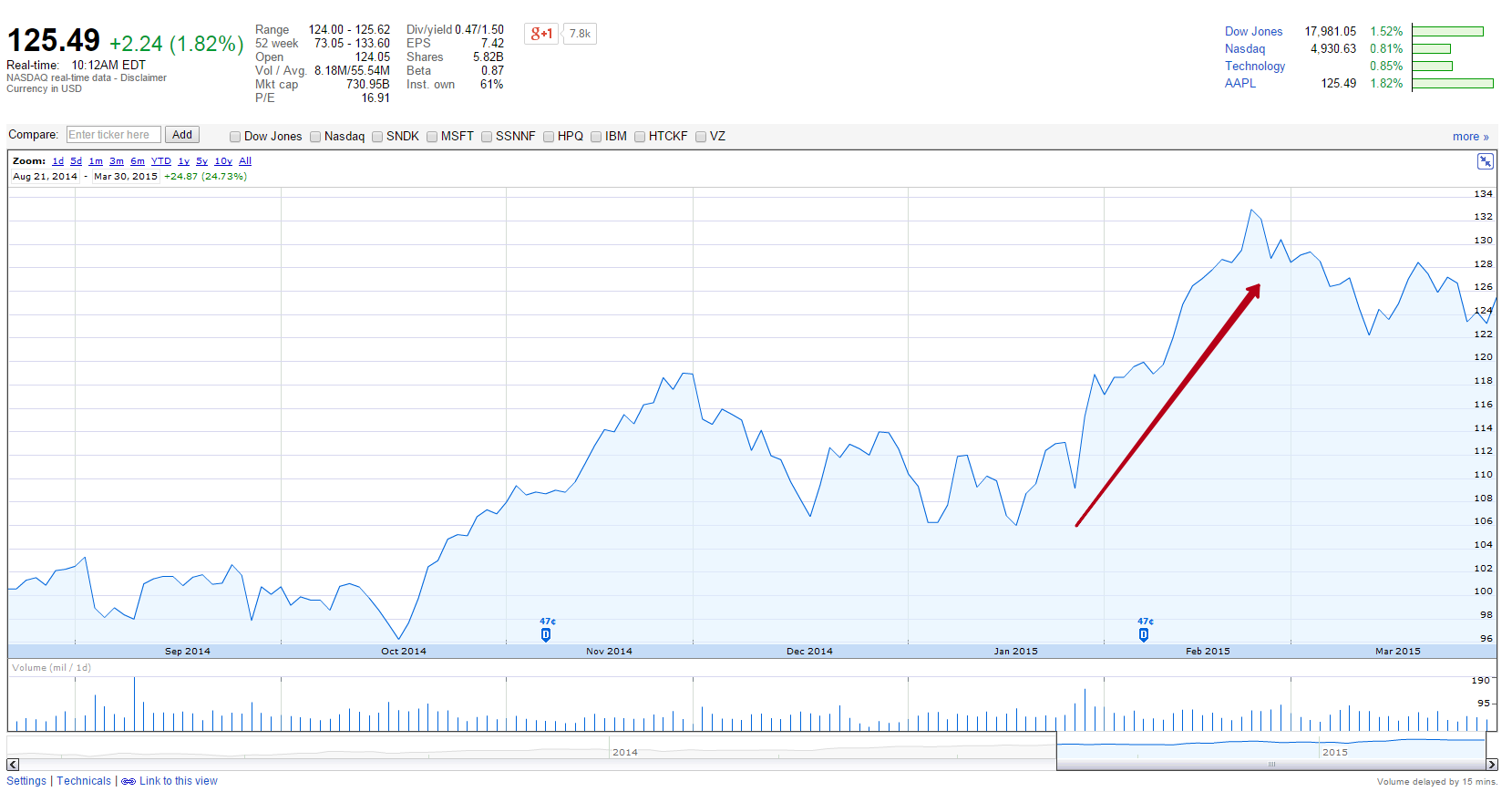The height and width of the screenshot is (802, 1512).
Task: Click the 7.8k share count bubble
Action: [x=580, y=34]
